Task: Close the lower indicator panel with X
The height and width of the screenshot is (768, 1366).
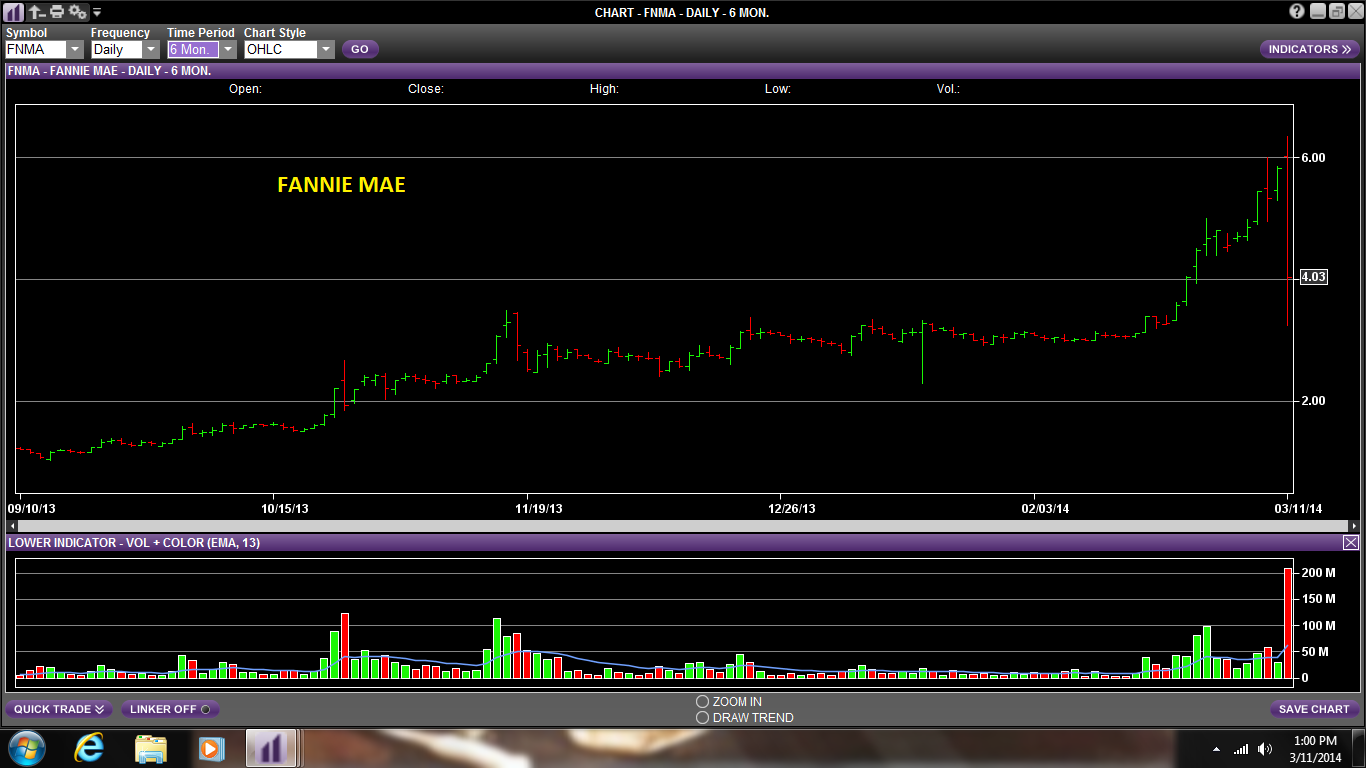Action: point(1351,542)
